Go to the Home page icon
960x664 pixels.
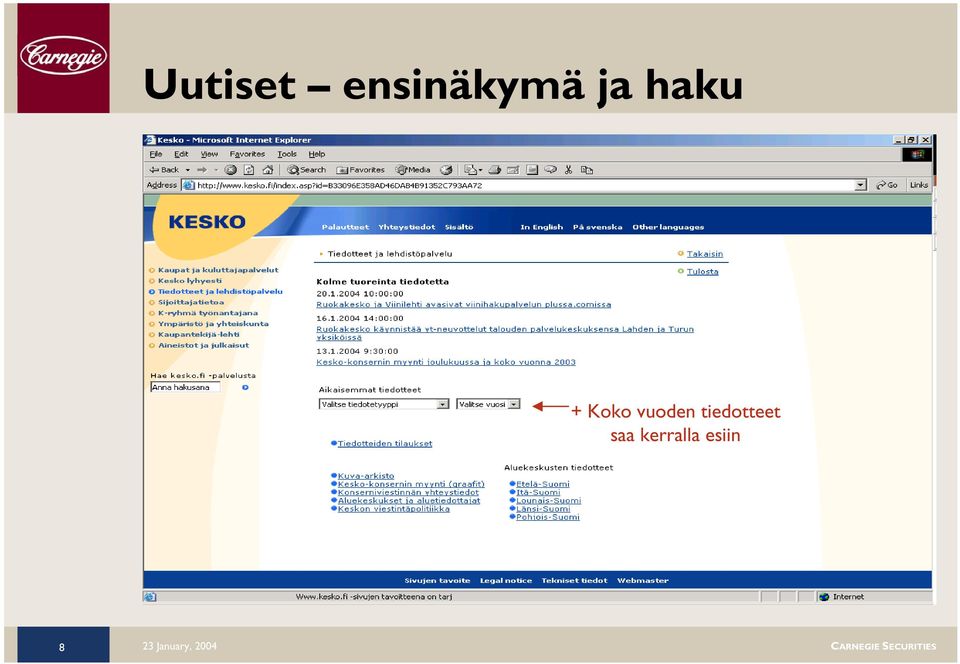(267, 170)
